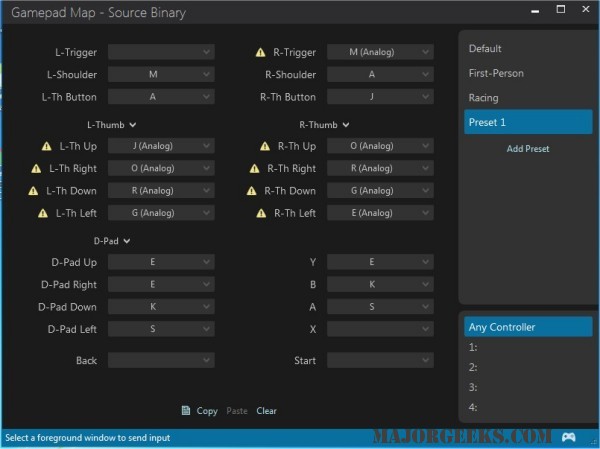Select the Racing preset
Screen dimensions: 600x449
click(x=528, y=98)
